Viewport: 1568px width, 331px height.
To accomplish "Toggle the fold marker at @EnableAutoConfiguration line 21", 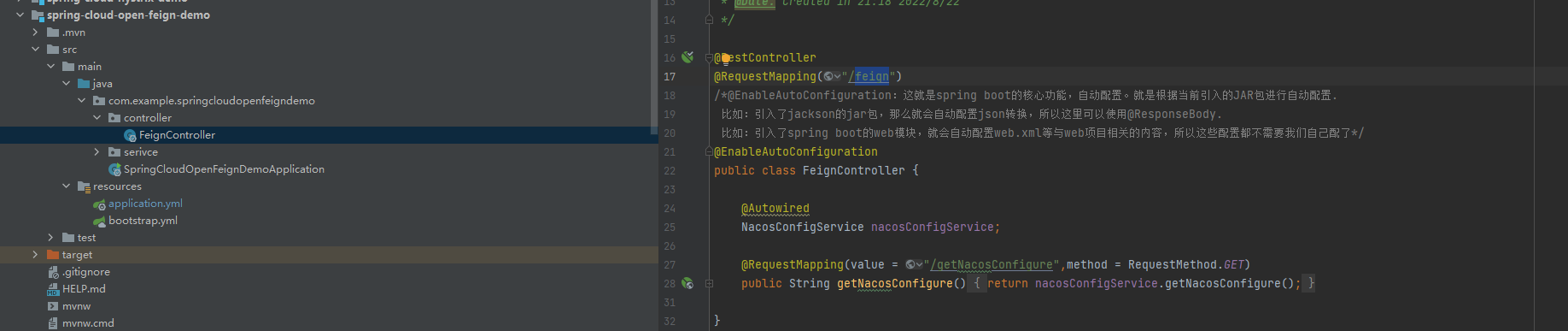I will tap(709, 151).
